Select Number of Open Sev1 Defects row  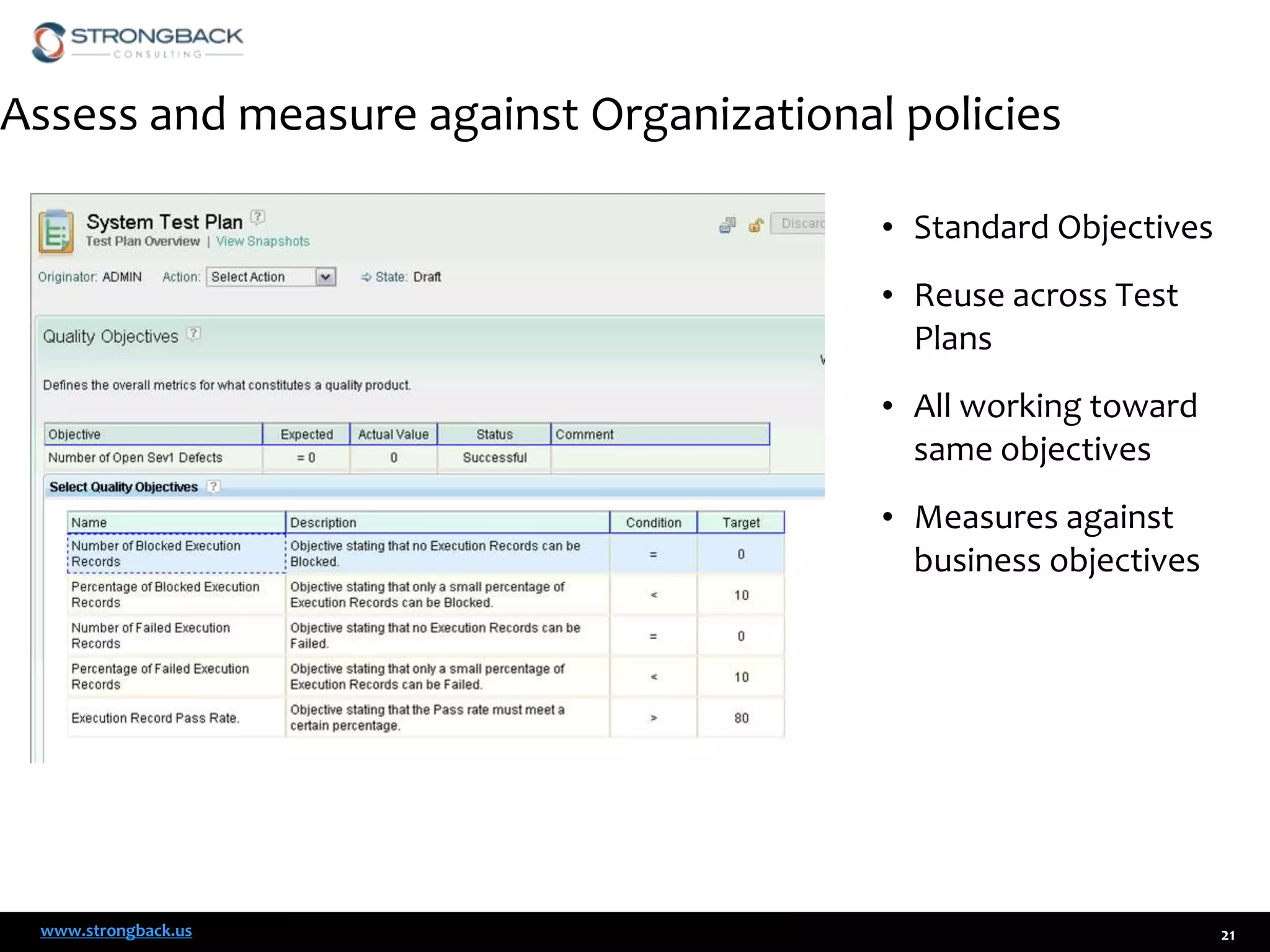click(407, 458)
